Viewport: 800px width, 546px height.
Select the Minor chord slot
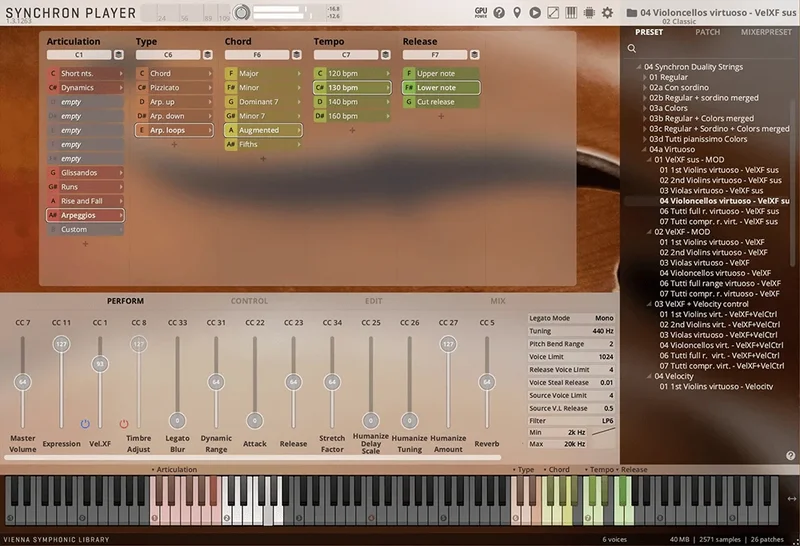pyautogui.click(x=263, y=88)
